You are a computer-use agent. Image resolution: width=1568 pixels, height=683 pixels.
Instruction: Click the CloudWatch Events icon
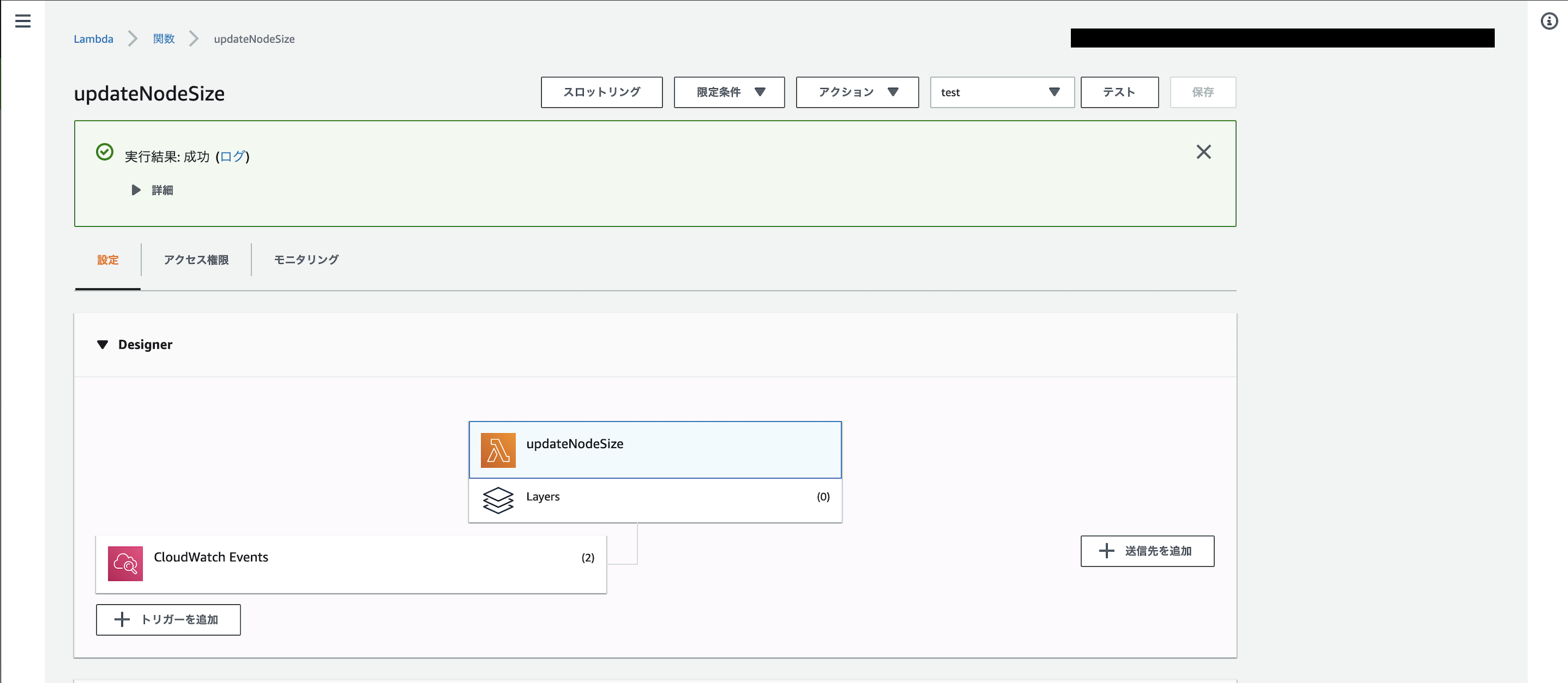[x=125, y=563]
